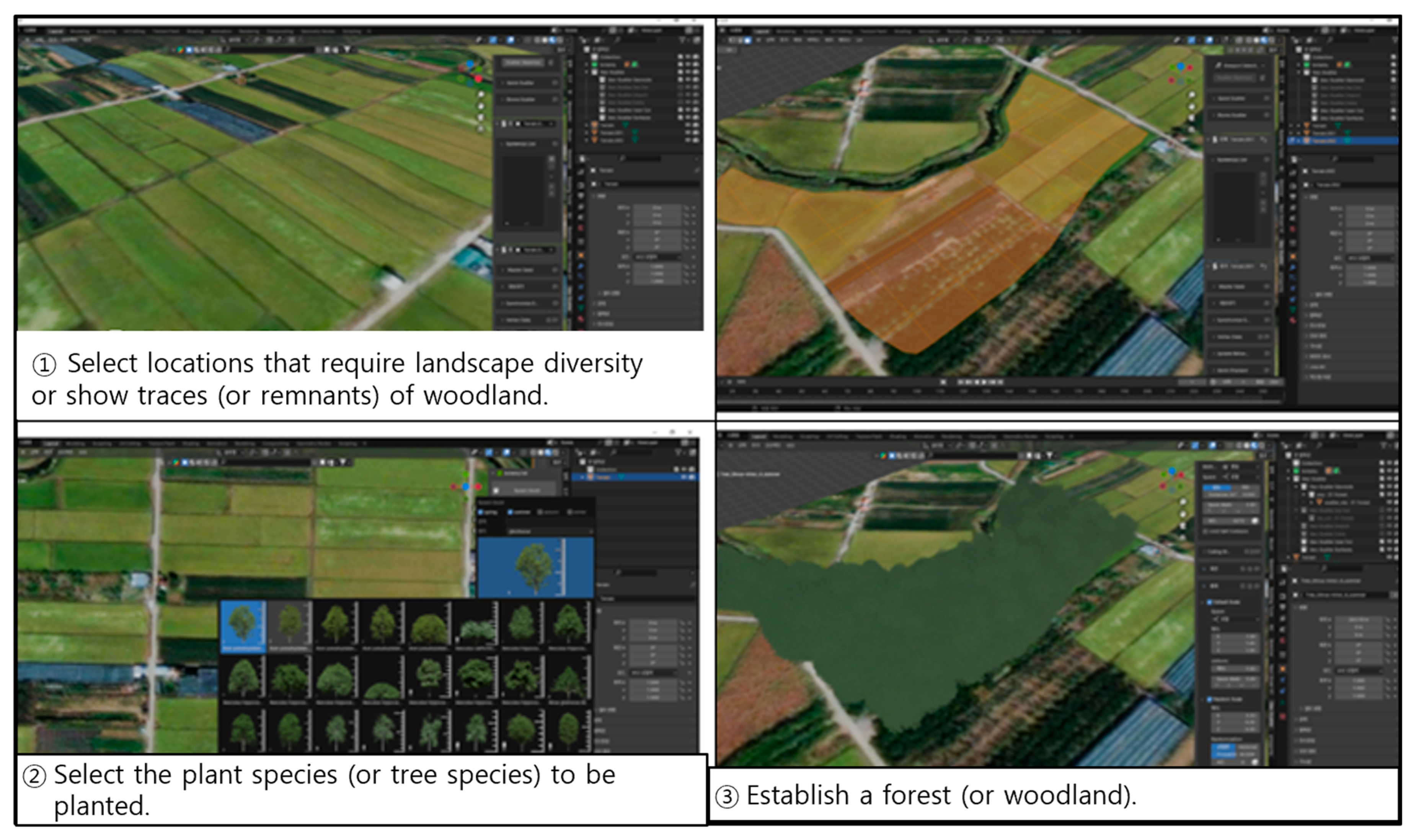Open orange Object properties tab, orange-selection screenshot

[x=1292, y=256]
